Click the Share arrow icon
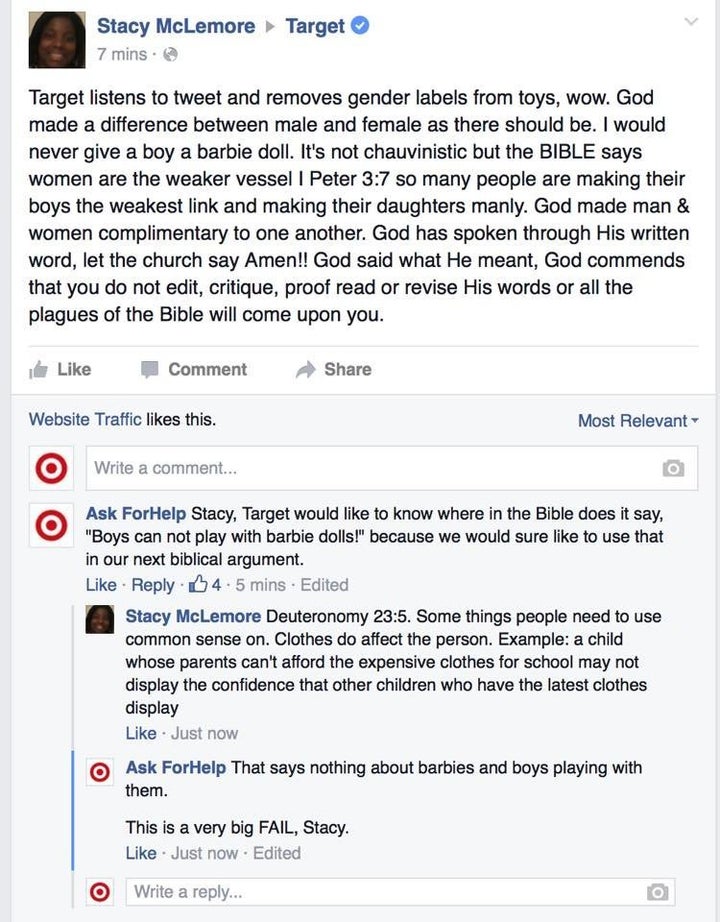The image size is (720, 922). tap(306, 369)
